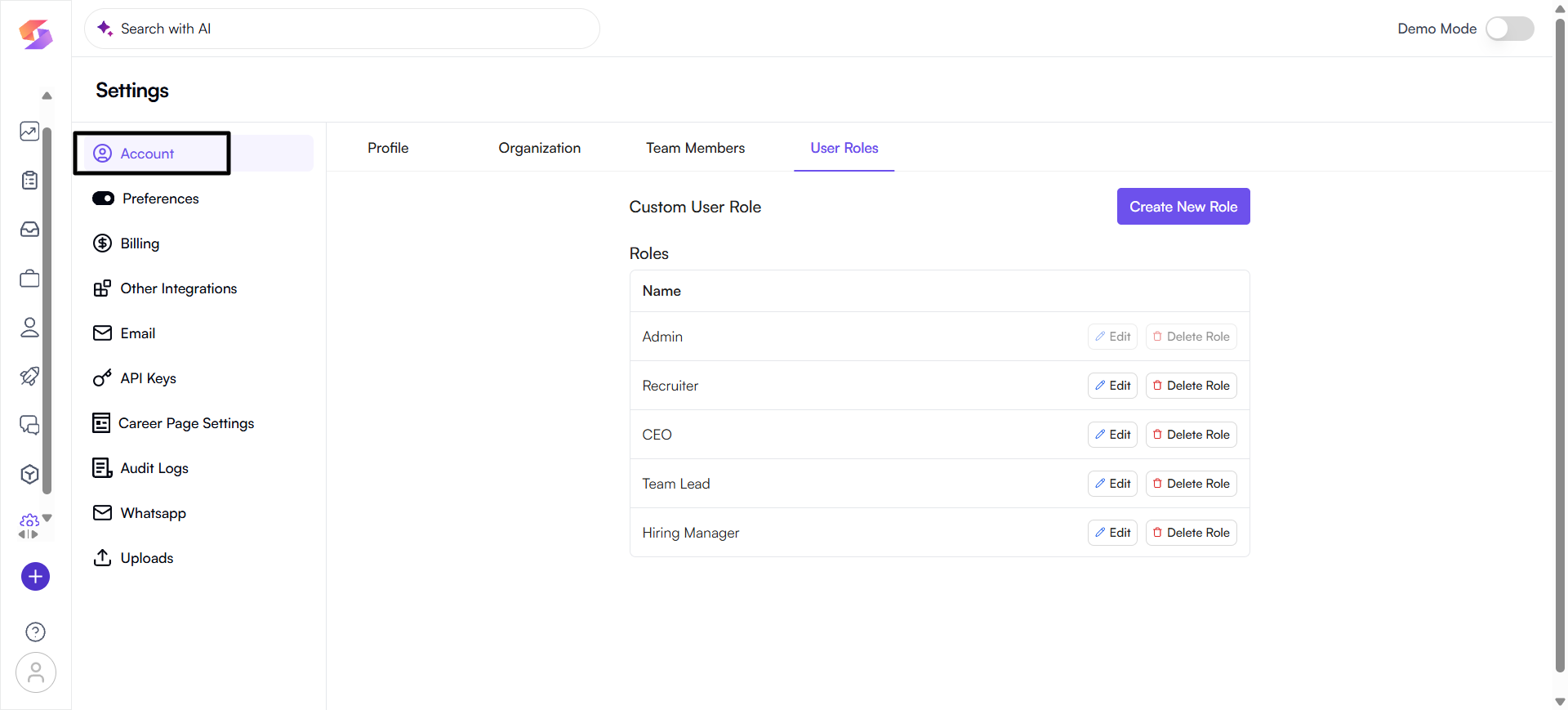This screenshot has width=1568, height=710.
Task: Click the purple plus add button
Action: [x=35, y=577]
